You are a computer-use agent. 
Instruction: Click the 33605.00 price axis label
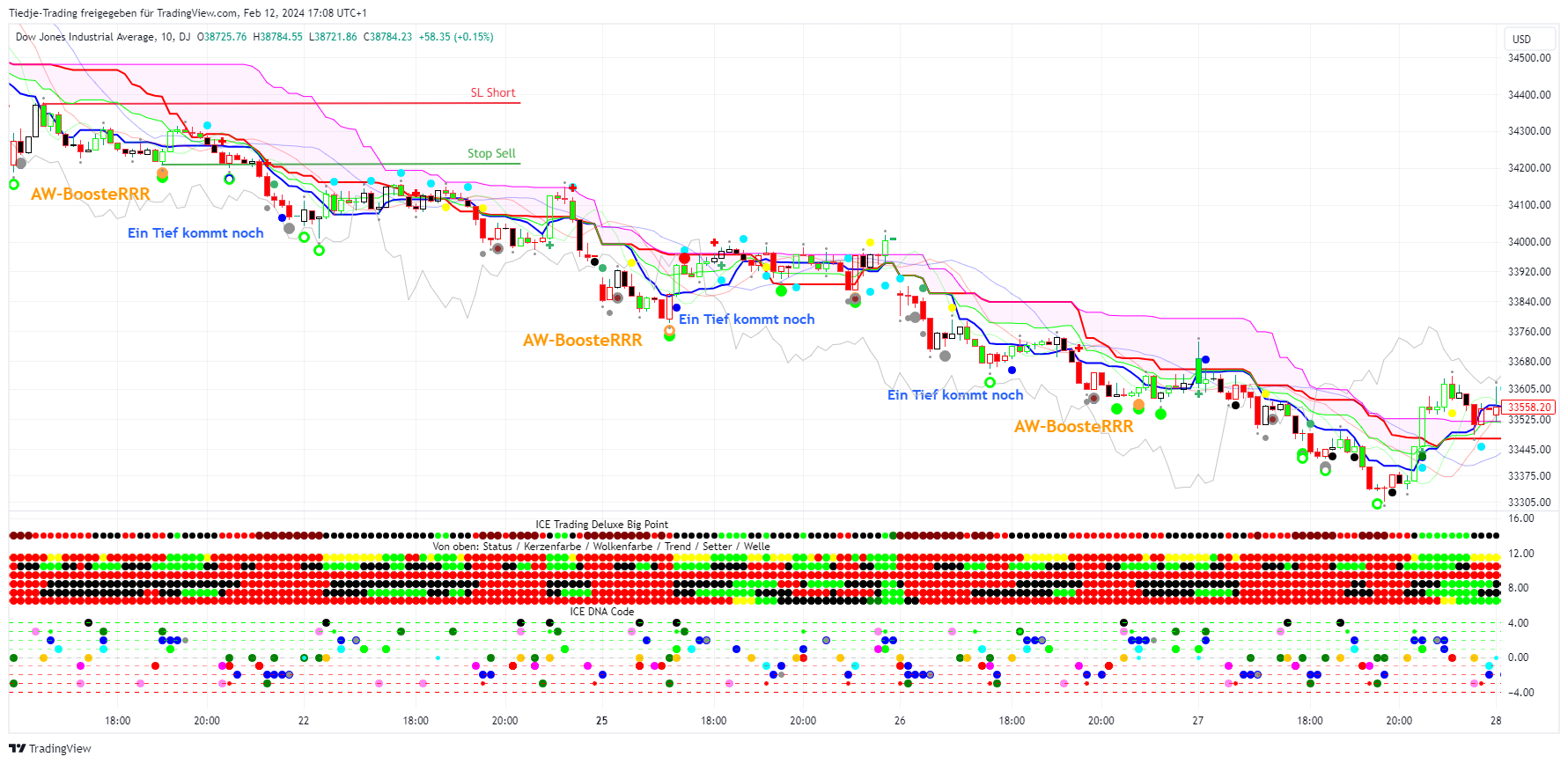click(x=1529, y=389)
